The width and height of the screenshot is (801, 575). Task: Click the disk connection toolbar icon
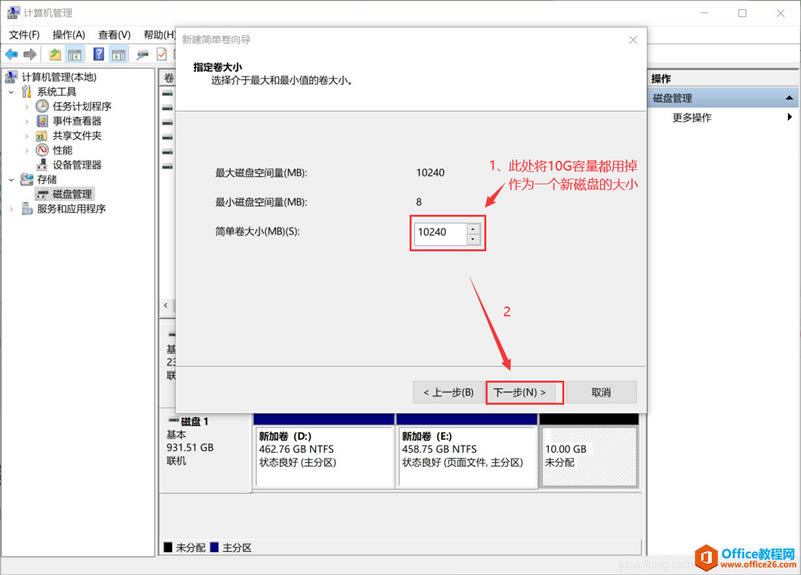pyautogui.click(x=143, y=54)
